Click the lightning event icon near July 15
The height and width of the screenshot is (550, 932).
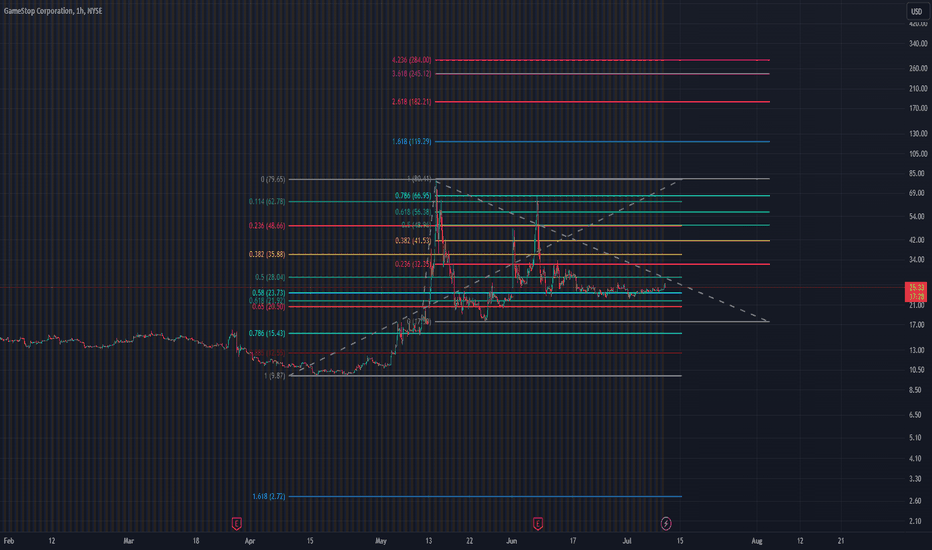tap(666, 523)
